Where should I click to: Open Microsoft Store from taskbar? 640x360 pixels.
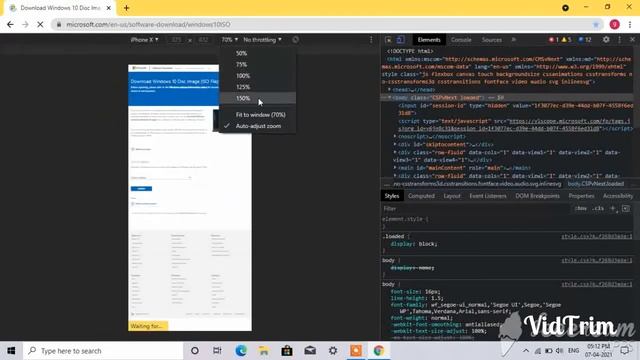287,351
